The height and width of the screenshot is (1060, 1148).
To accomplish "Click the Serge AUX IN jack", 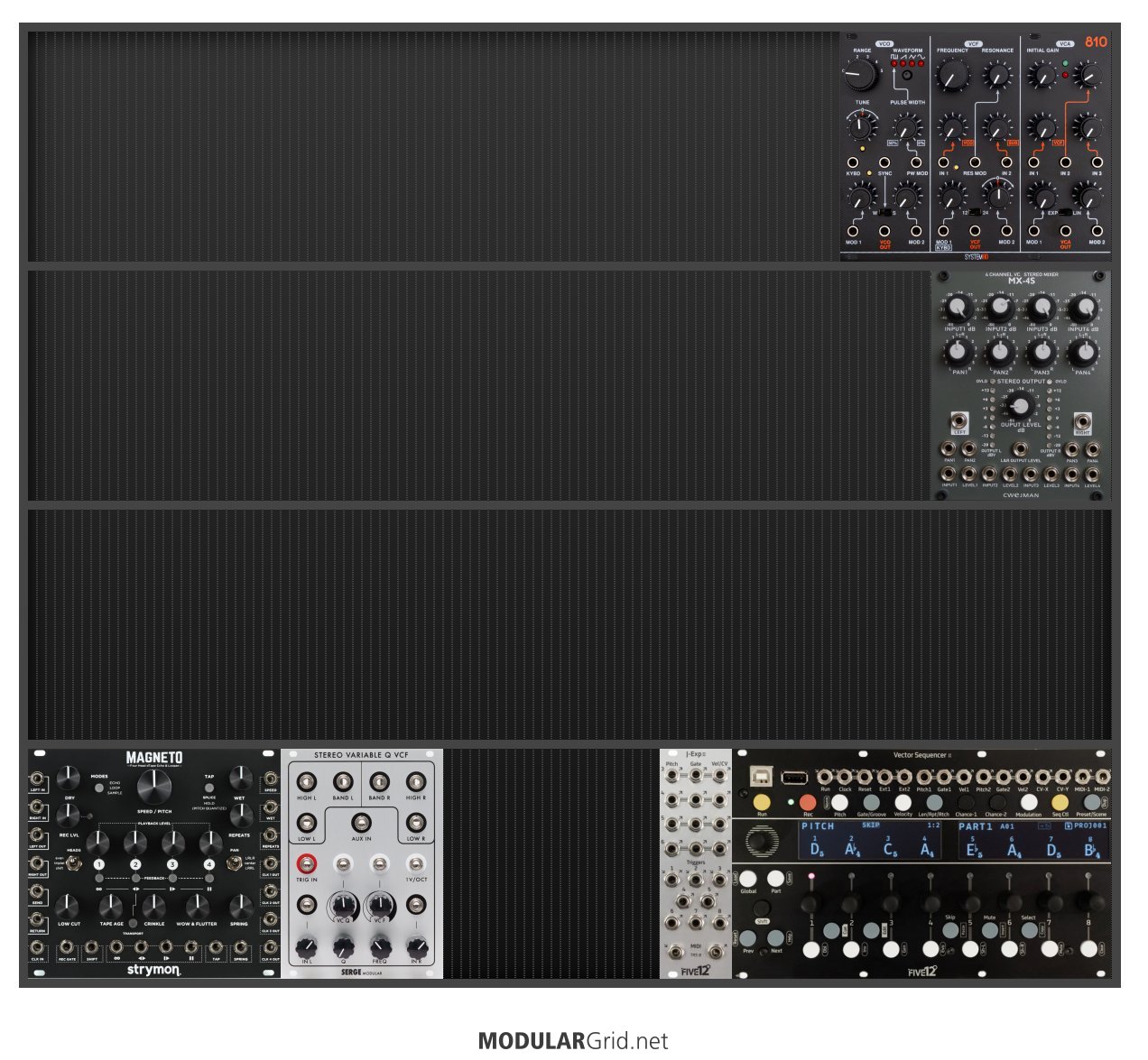I will (361, 823).
